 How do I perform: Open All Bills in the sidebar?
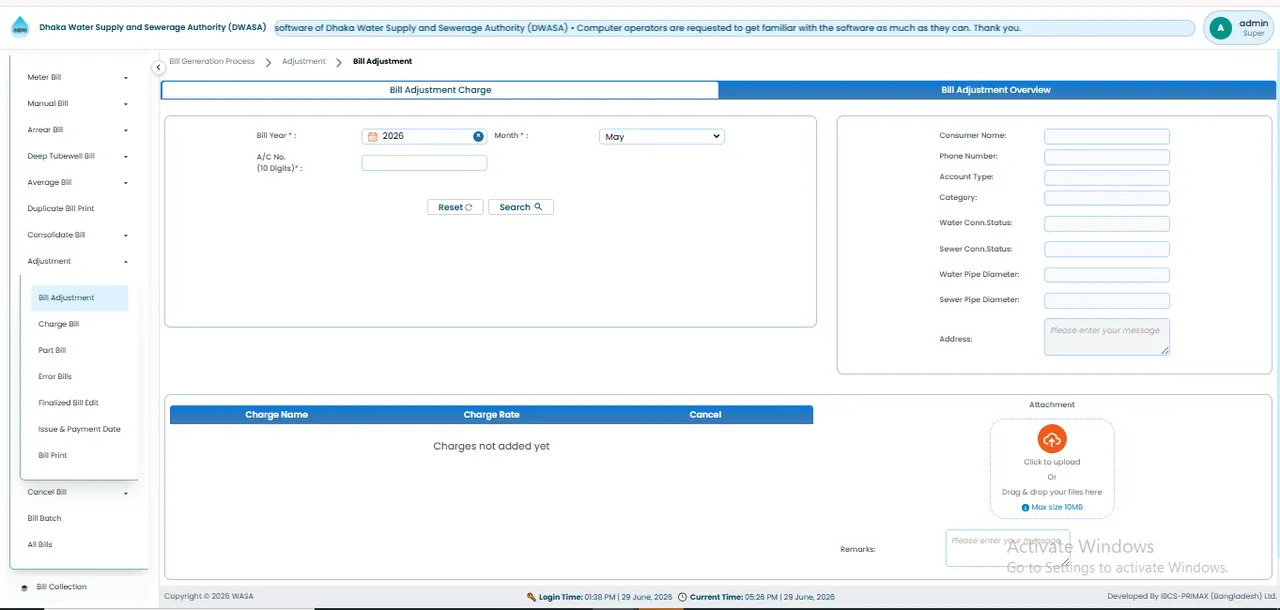pyautogui.click(x=40, y=545)
